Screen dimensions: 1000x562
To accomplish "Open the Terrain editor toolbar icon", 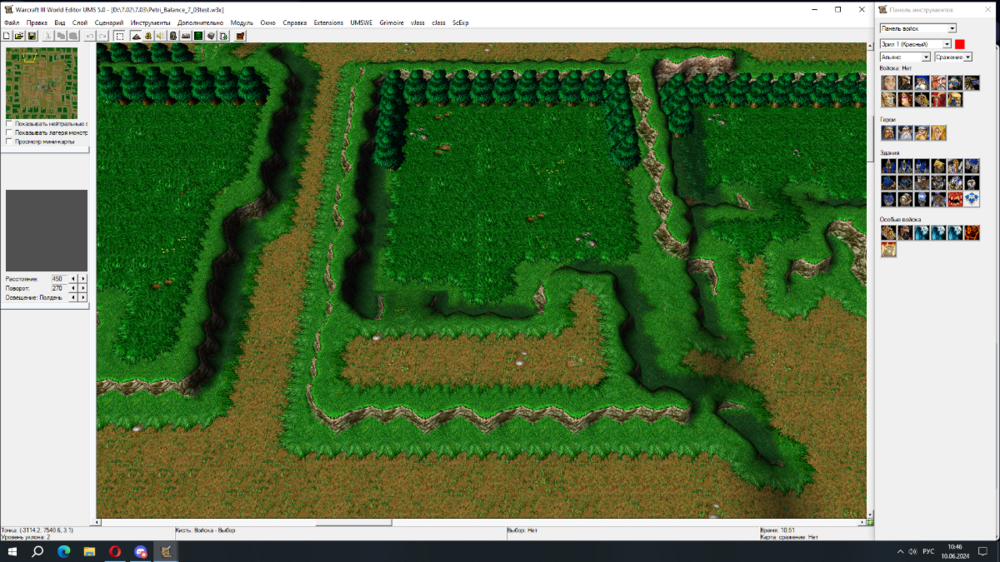I will click(x=135, y=36).
